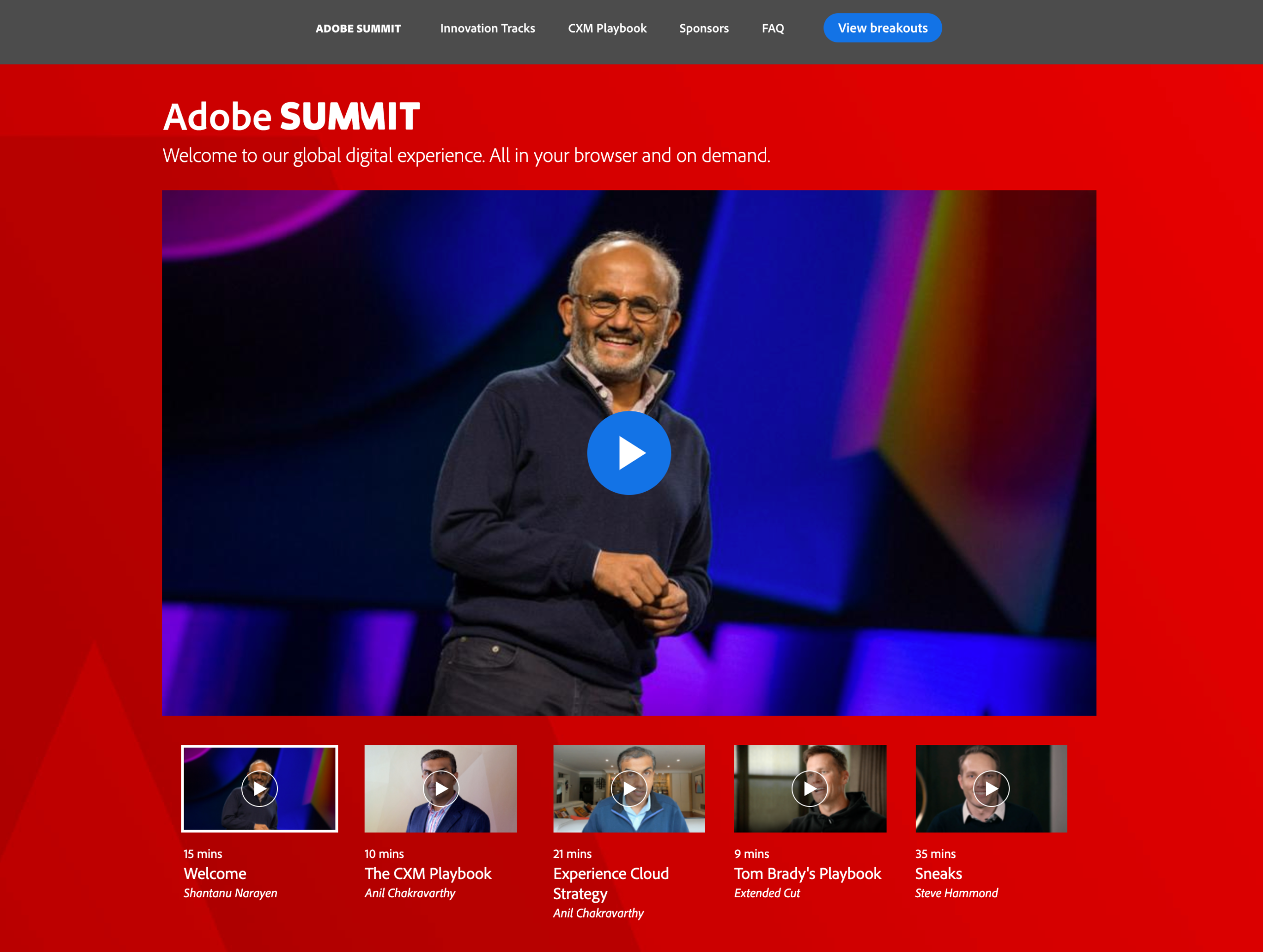The image size is (1263, 952).
Task: Click the View breakouts button
Action: pyautogui.click(x=882, y=28)
